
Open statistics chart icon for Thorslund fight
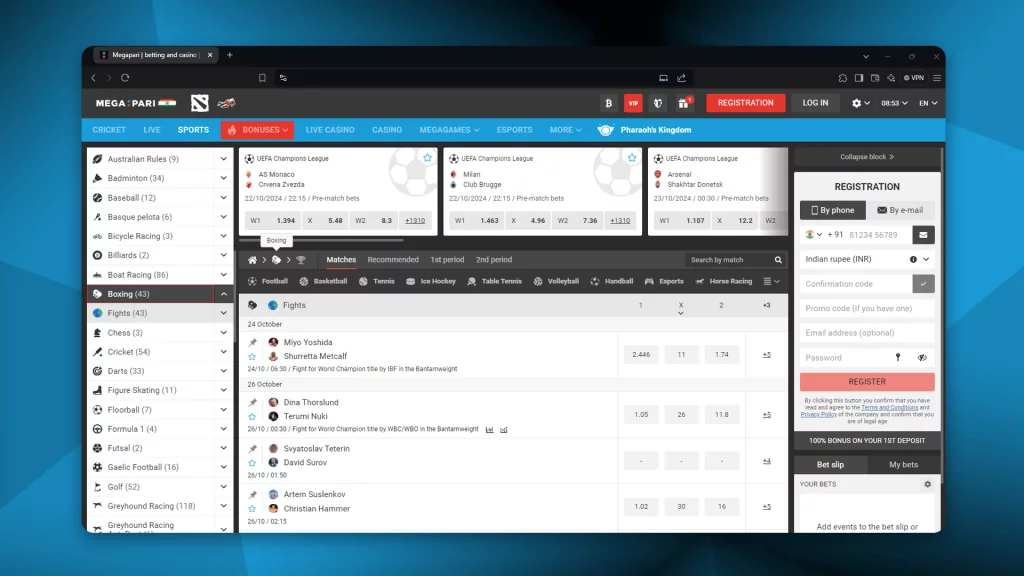(x=490, y=430)
